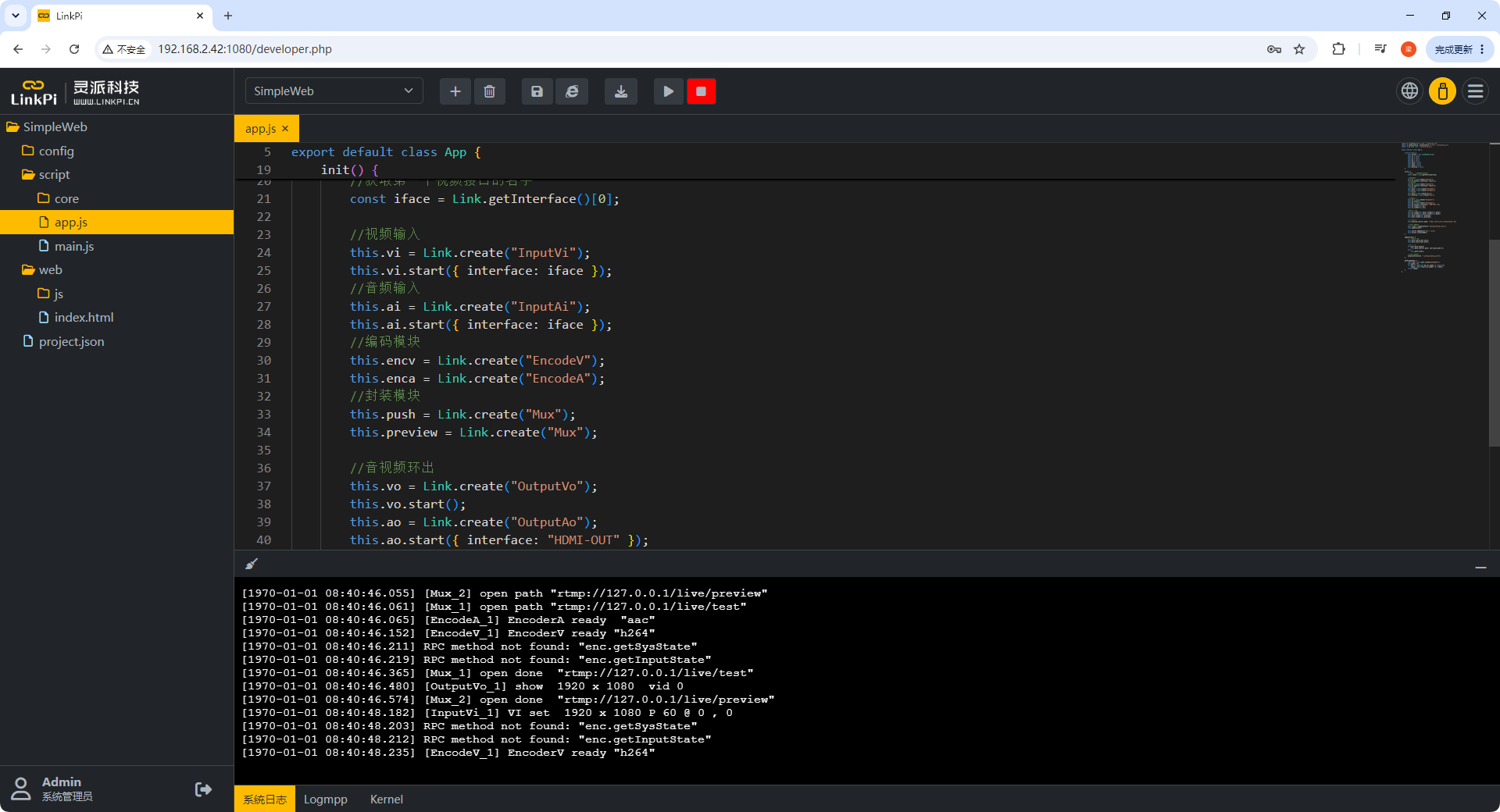Open main.js in the file tree

pyautogui.click(x=74, y=246)
